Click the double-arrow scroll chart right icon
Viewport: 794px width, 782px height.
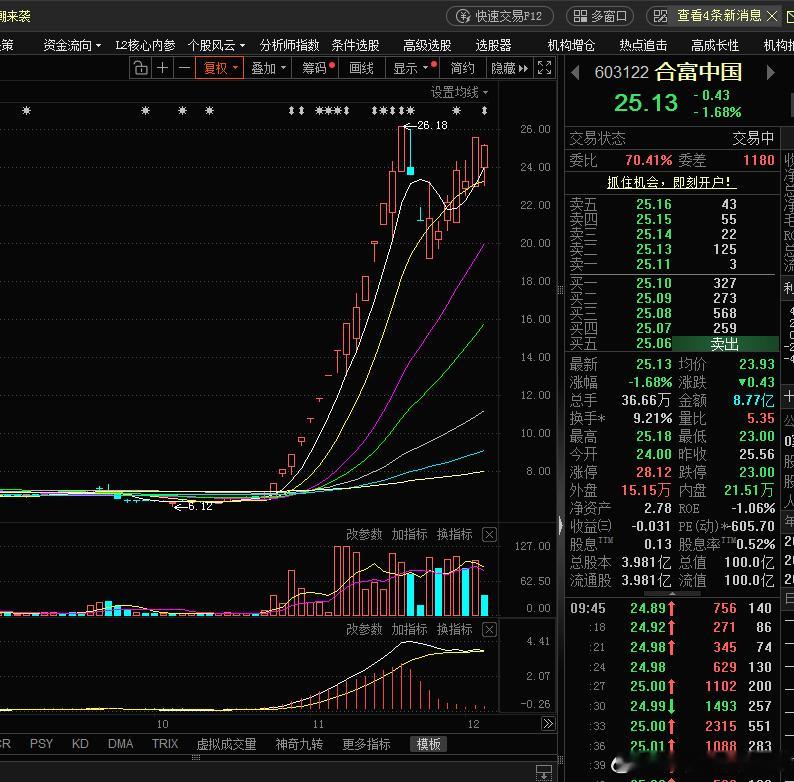548,723
